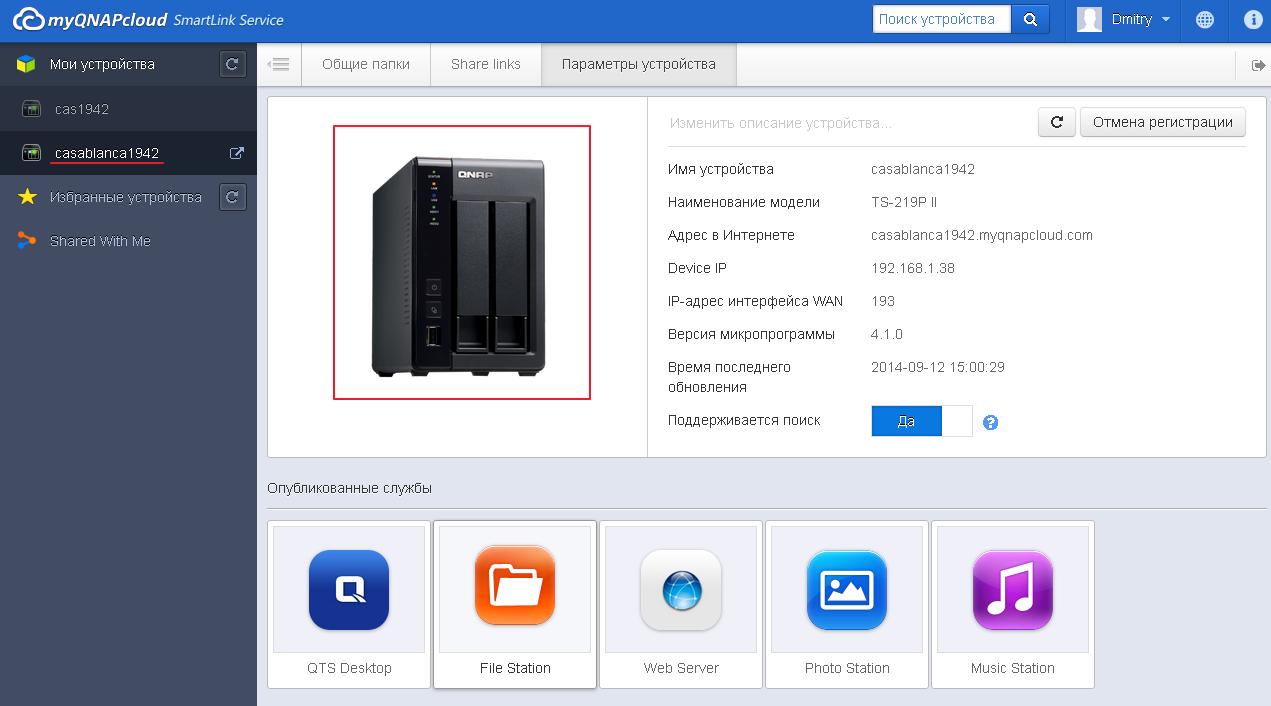The width and height of the screenshot is (1271, 706).
Task: Launch Music Station service
Action: pyautogui.click(x=1013, y=604)
